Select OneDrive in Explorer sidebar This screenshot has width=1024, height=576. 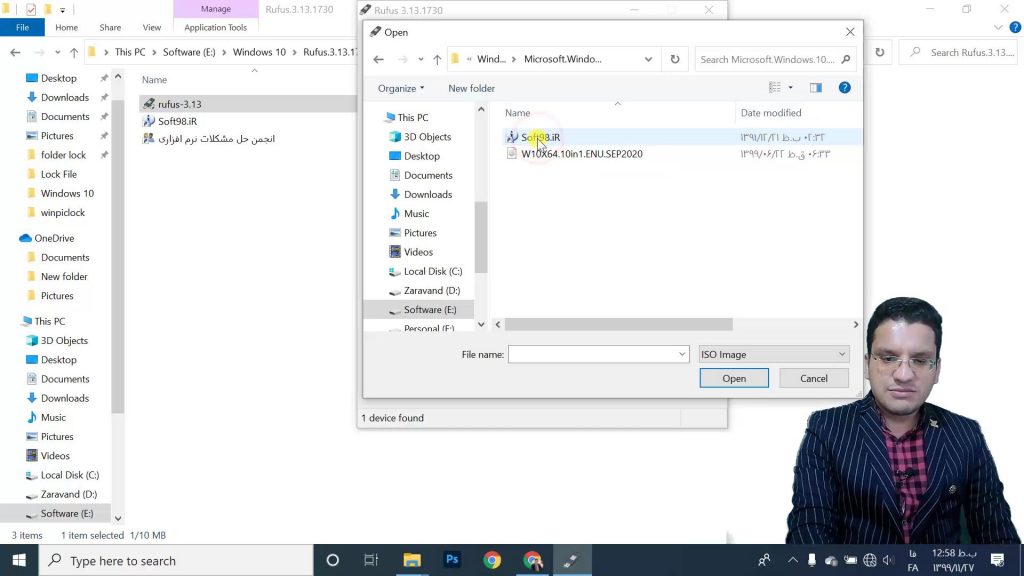(54, 238)
